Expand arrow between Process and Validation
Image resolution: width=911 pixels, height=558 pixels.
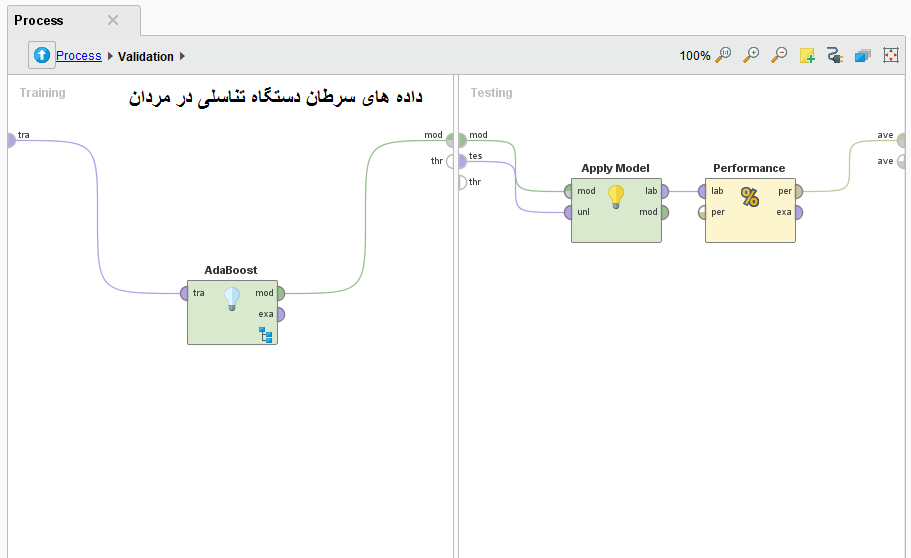(x=110, y=56)
